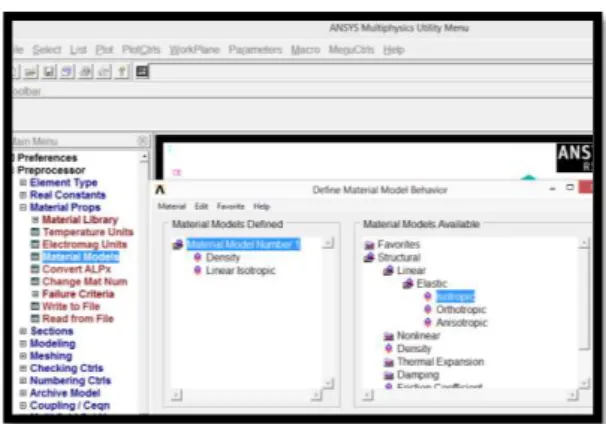The height and width of the screenshot is (424, 606).
Task: Open the WorkPlane menu
Action: click(194, 50)
